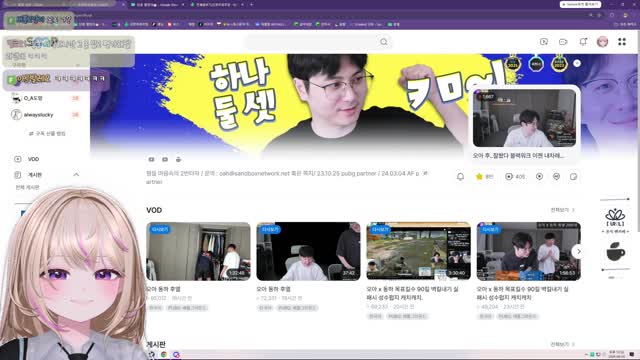
Task: Click the smiley face icon in channel actions
Action: point(556,177)
